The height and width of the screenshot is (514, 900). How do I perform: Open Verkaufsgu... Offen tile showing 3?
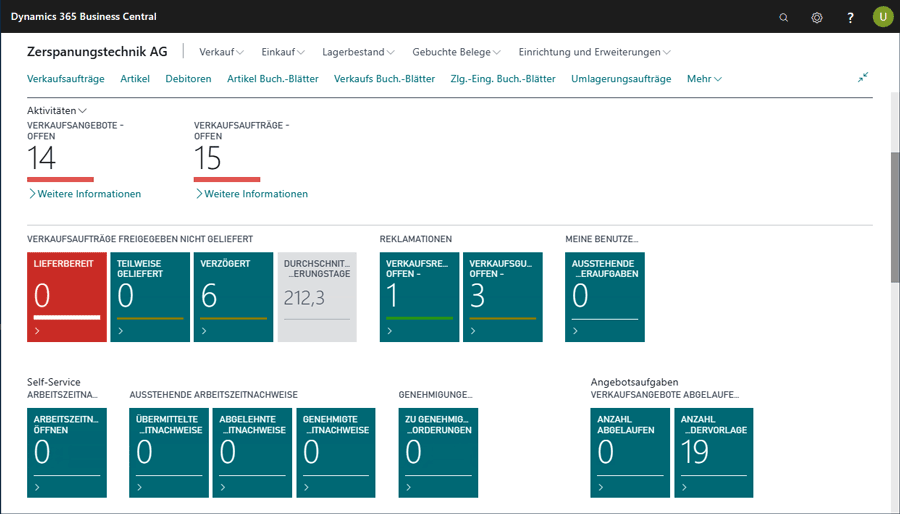(x=502, y=297)
